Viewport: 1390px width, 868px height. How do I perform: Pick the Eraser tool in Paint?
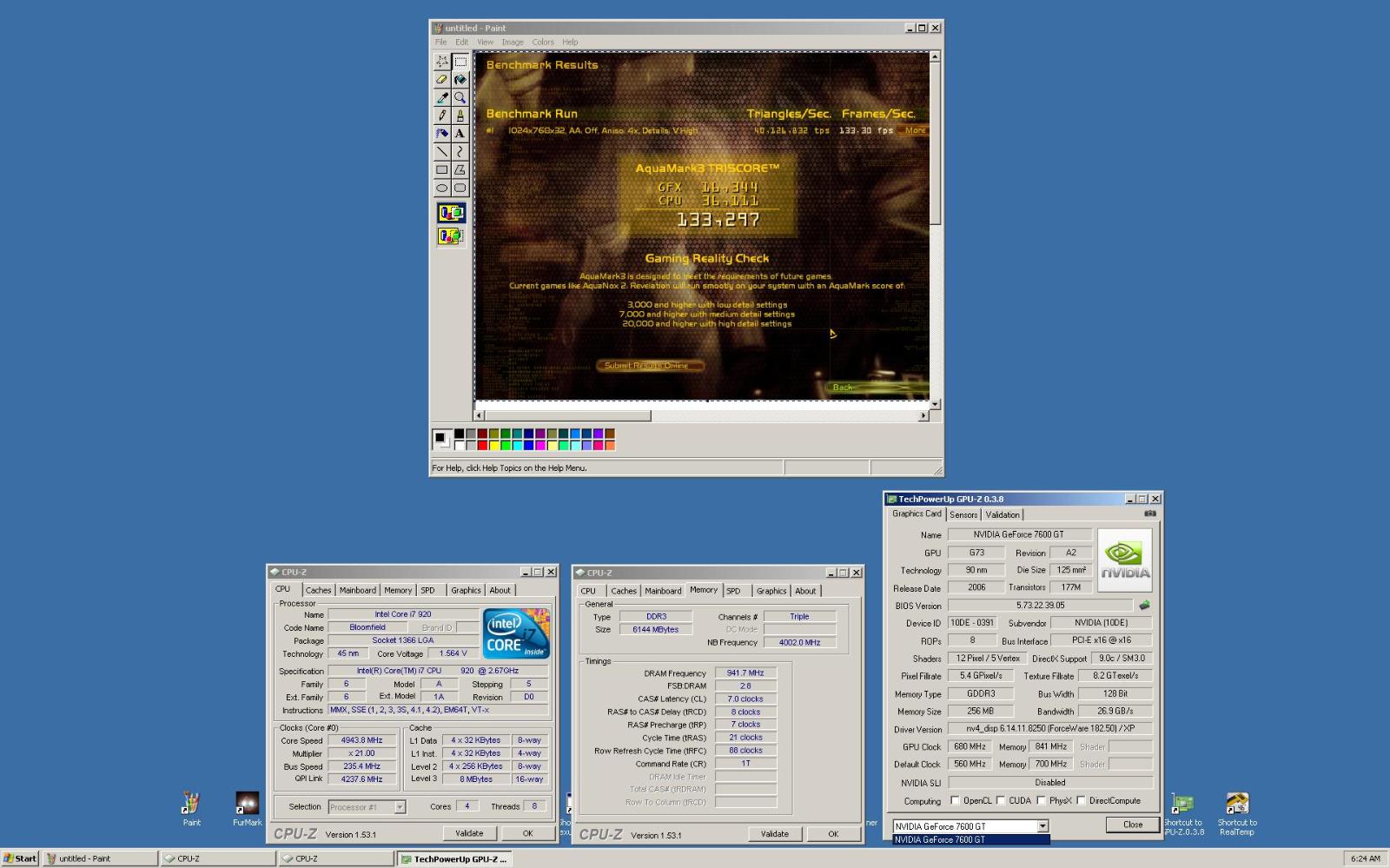(442, 80)
